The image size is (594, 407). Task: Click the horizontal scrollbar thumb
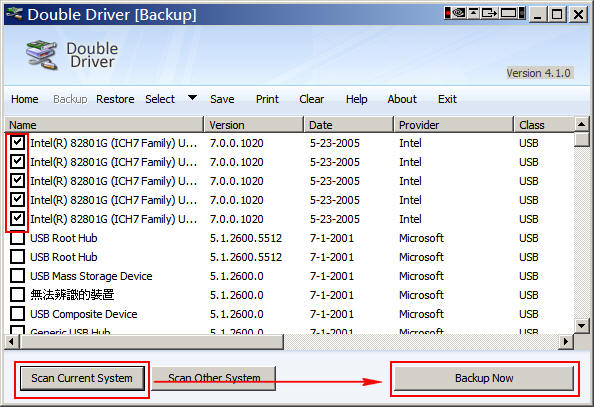(x=152, y=341)
